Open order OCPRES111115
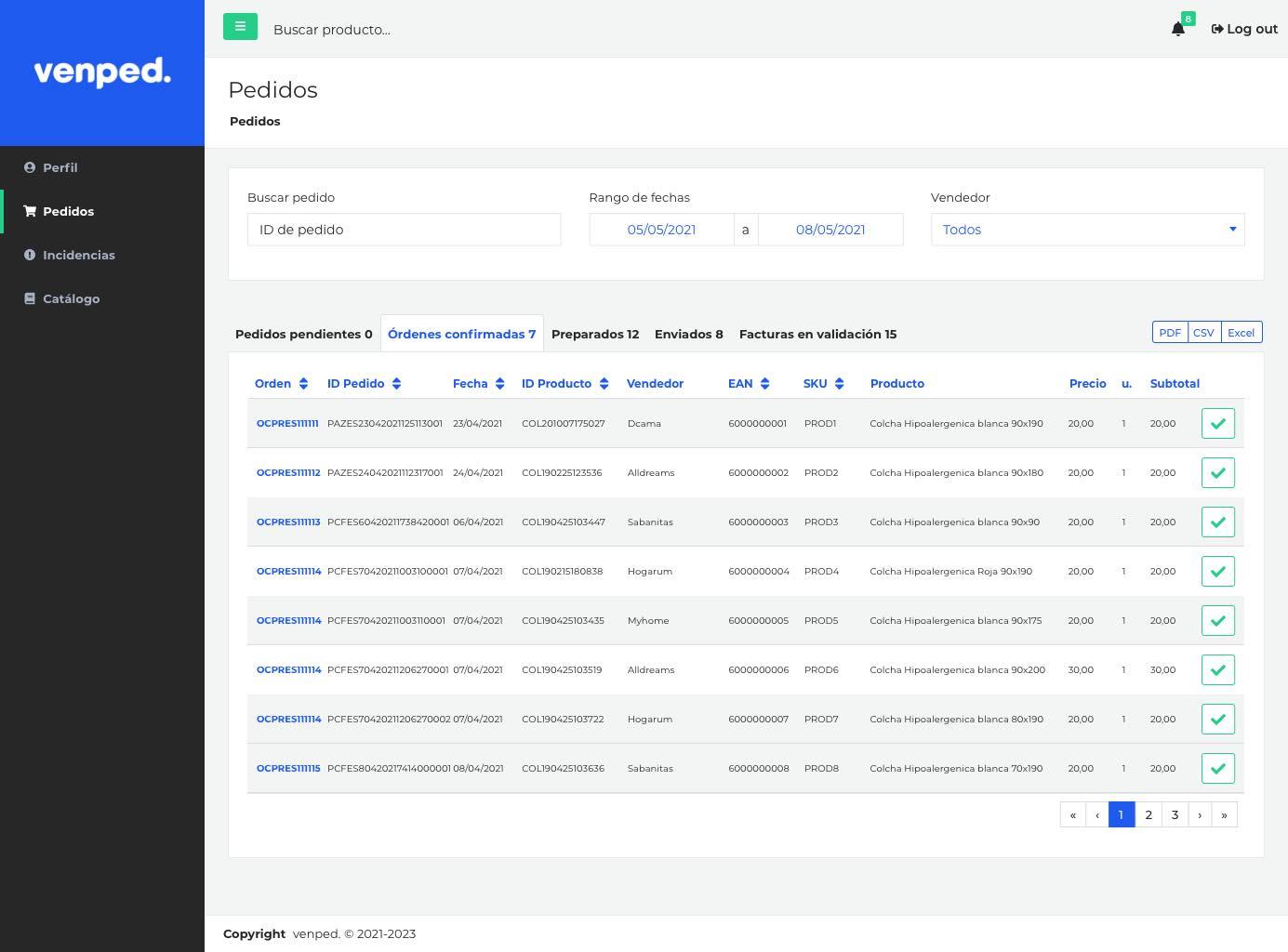The height and width of the screenshot is (952, 1288). click(x=288, y=768)
